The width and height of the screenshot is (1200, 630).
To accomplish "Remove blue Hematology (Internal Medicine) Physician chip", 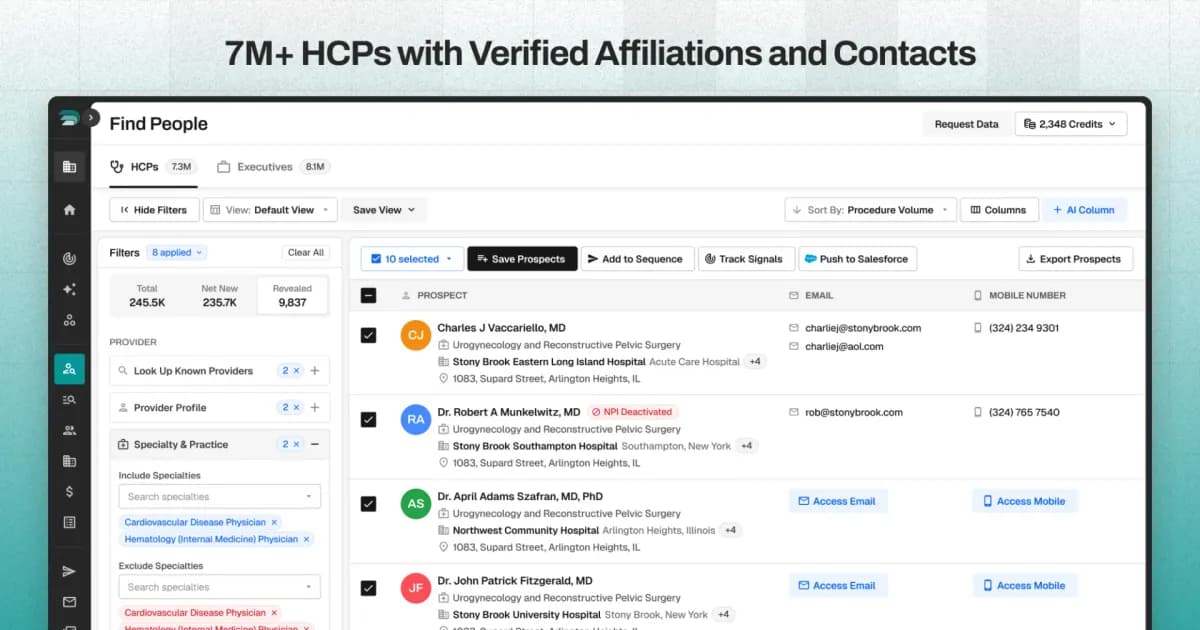I will click(x=306, y=539).
